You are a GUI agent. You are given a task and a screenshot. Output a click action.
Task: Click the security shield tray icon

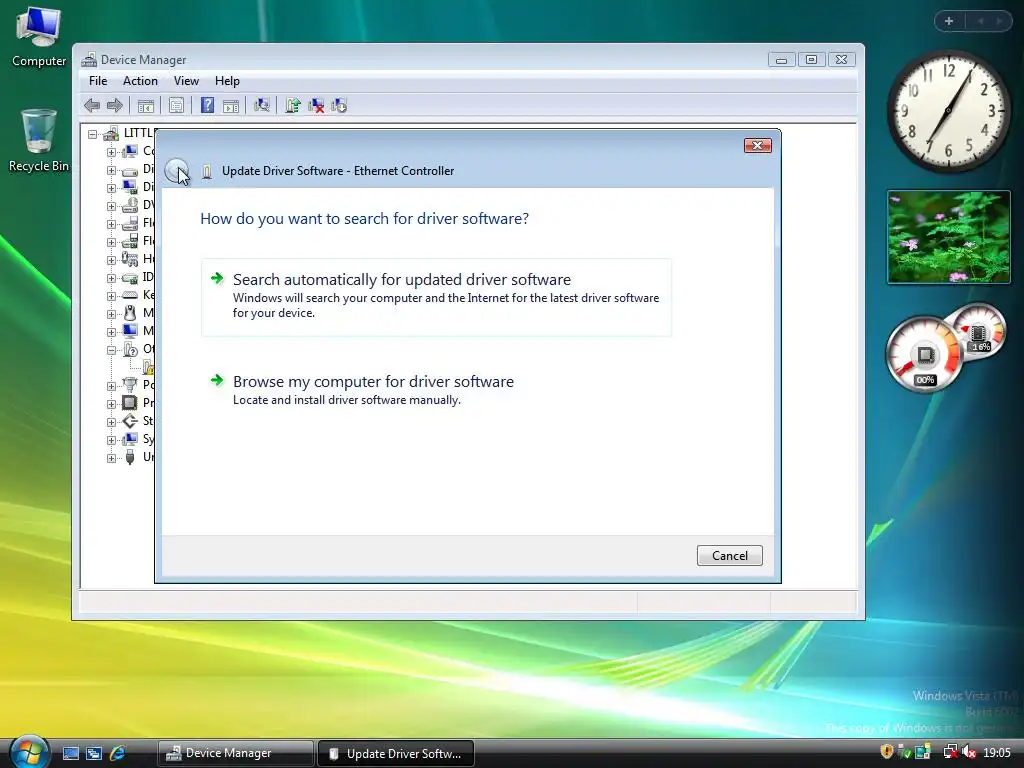(x=886, y=752)
